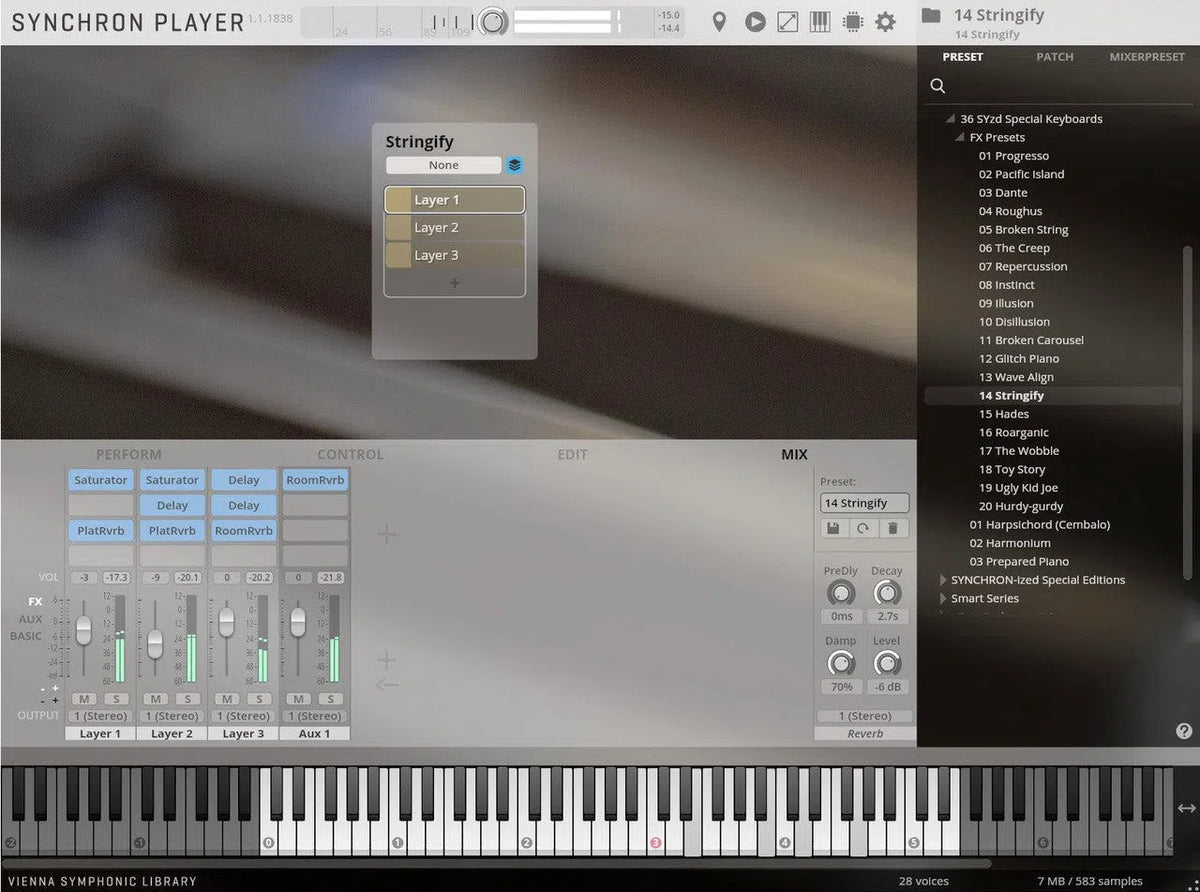This screenshot has width=1200, height=892.
Task: Click the resize/scale icon in toolbar
Action: pyautogui.click(x=787, y=21)
